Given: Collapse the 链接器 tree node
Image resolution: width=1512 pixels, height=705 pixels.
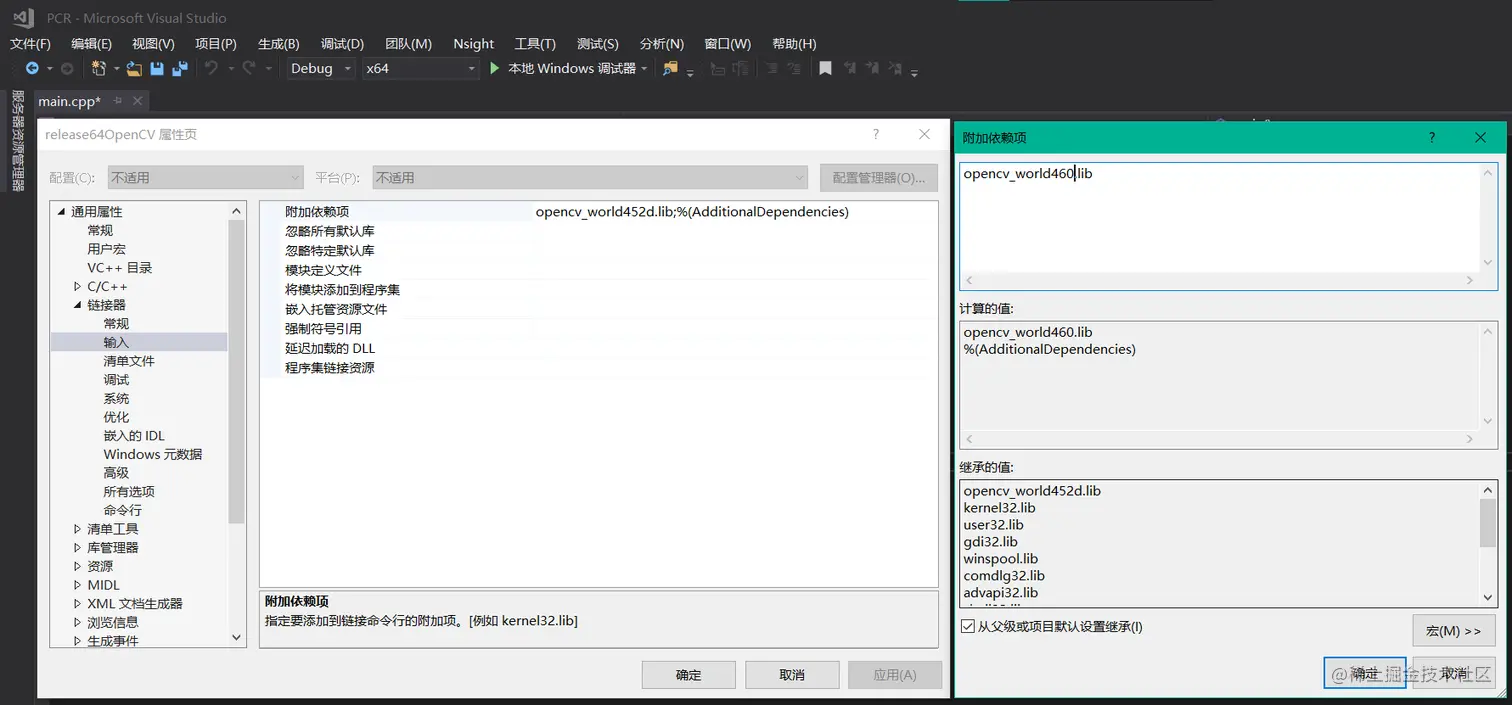Looking at the screenshot, I should coord(77,305).
